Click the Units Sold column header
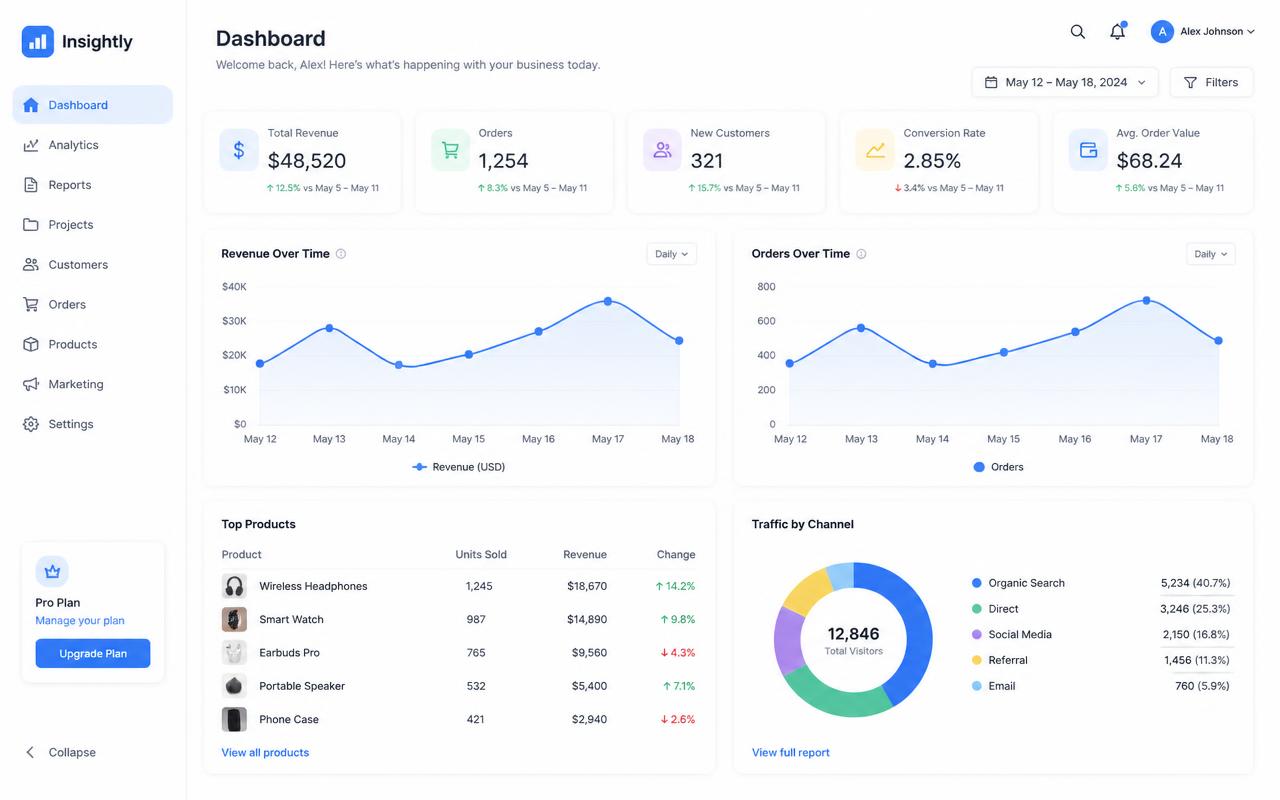Screen dimensions: 1280x800 pos(481,554)
